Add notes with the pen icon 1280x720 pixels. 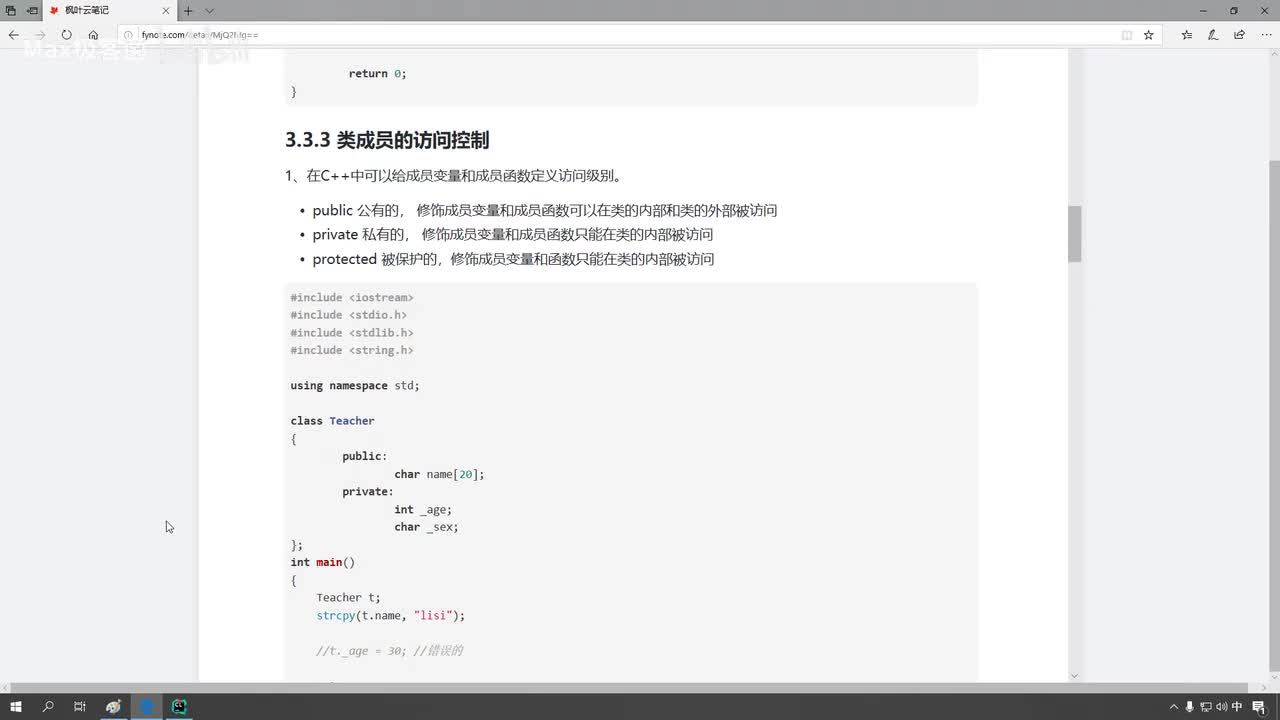point(1213,34)
